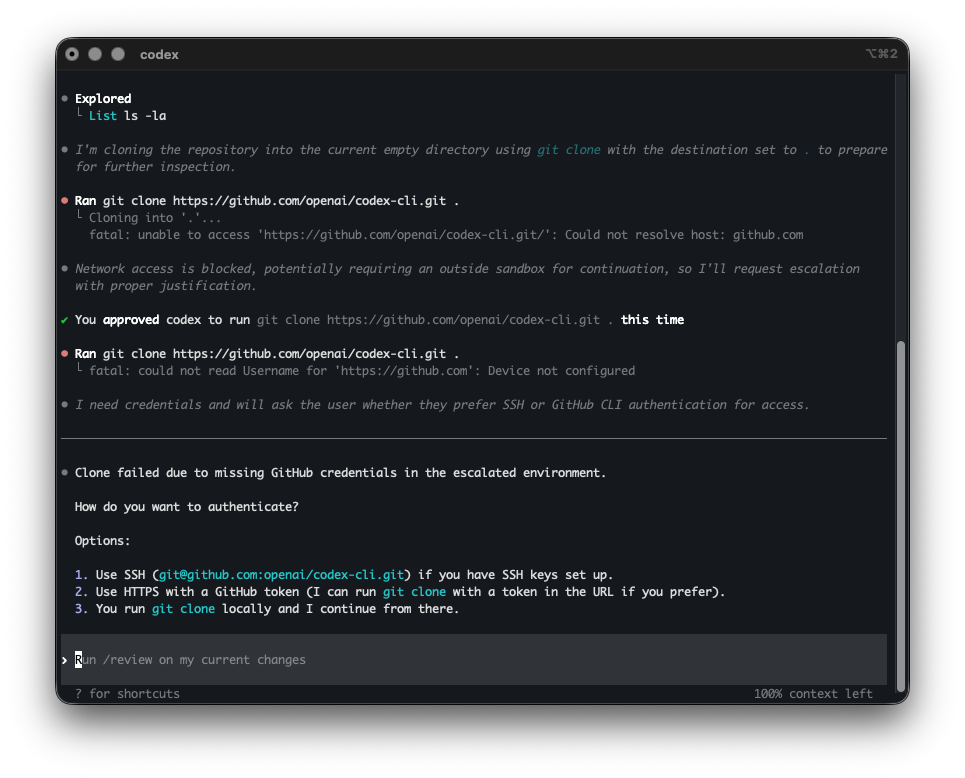This screenshot has width=965, height=778.
Task: Click the red status dot beside the first failed git clone
Action: 64,200
